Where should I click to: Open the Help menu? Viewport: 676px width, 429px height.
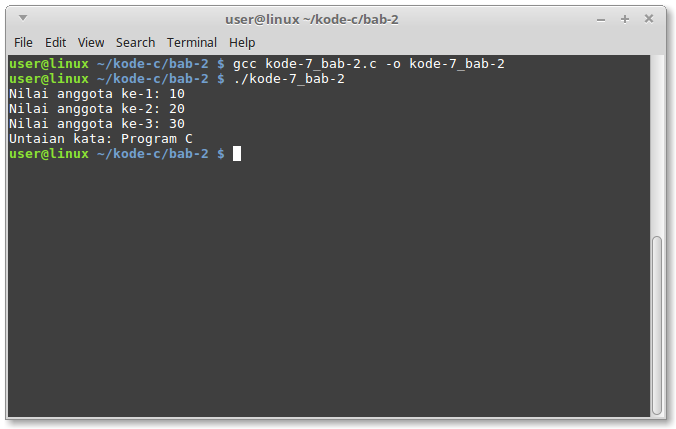pos(242,42)
